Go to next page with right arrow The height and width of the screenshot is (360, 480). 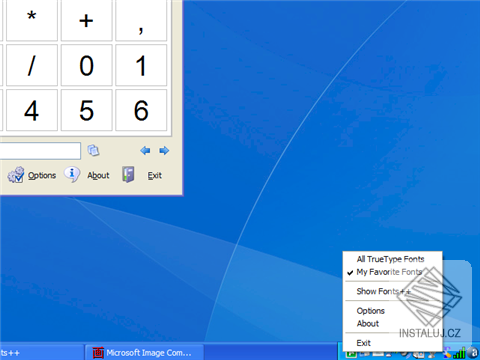(164, 151)
